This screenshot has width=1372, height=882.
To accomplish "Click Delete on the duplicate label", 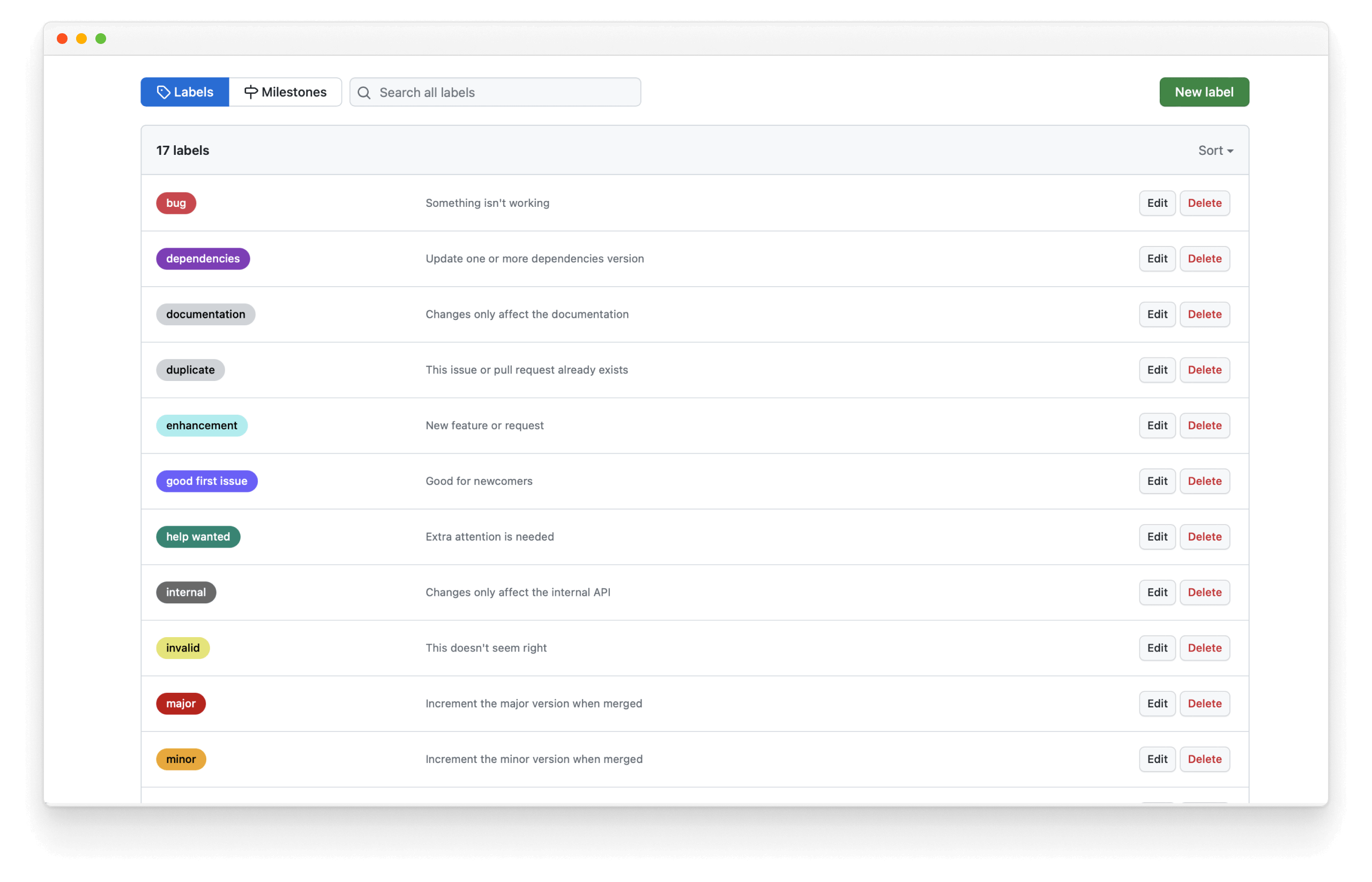I will pos(1205,369).
